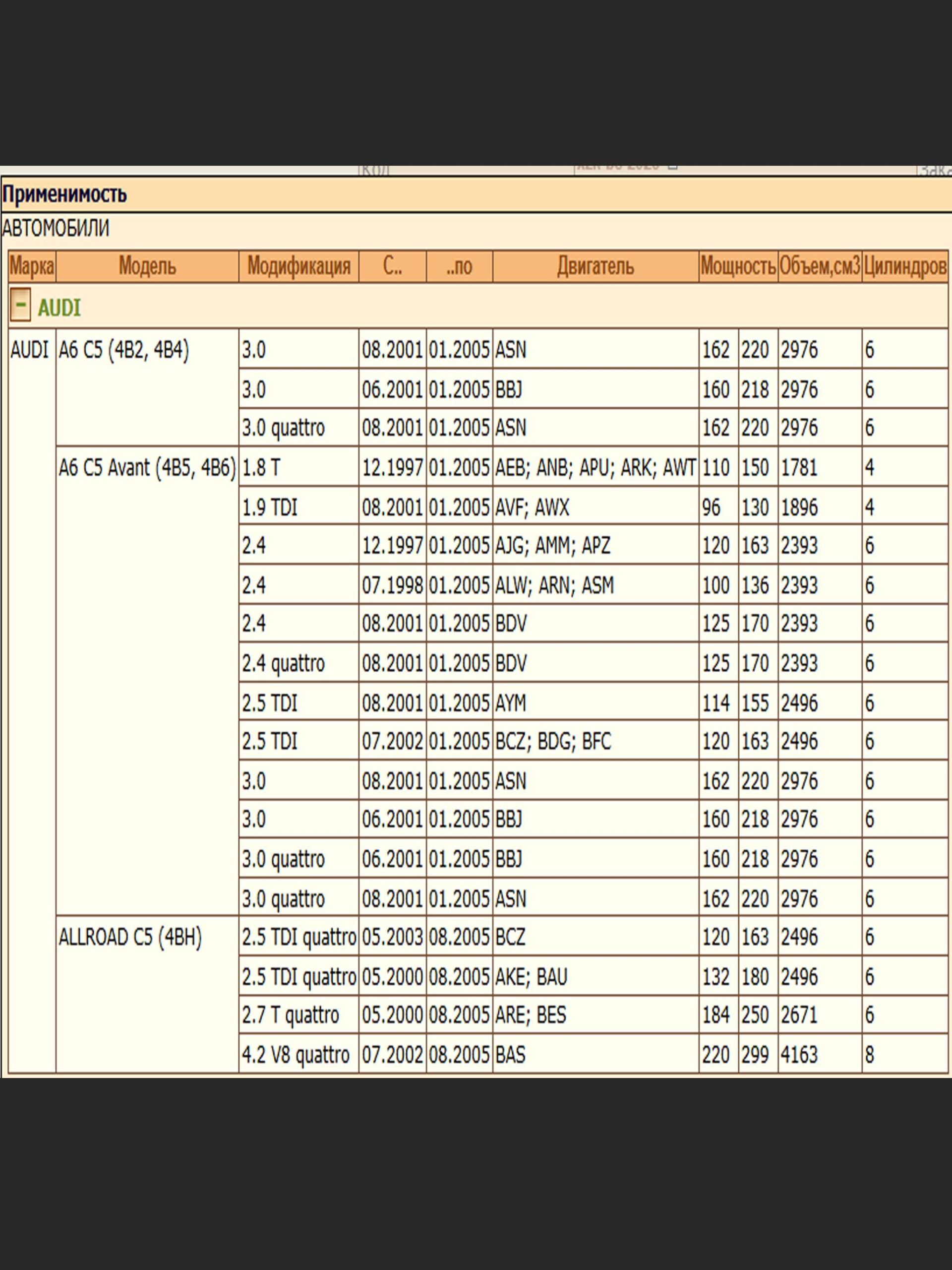This screenshot has height=1270, width=952.
Task: Click engine cell BCZ; BDG; BFC
Action: click(553, 741)
